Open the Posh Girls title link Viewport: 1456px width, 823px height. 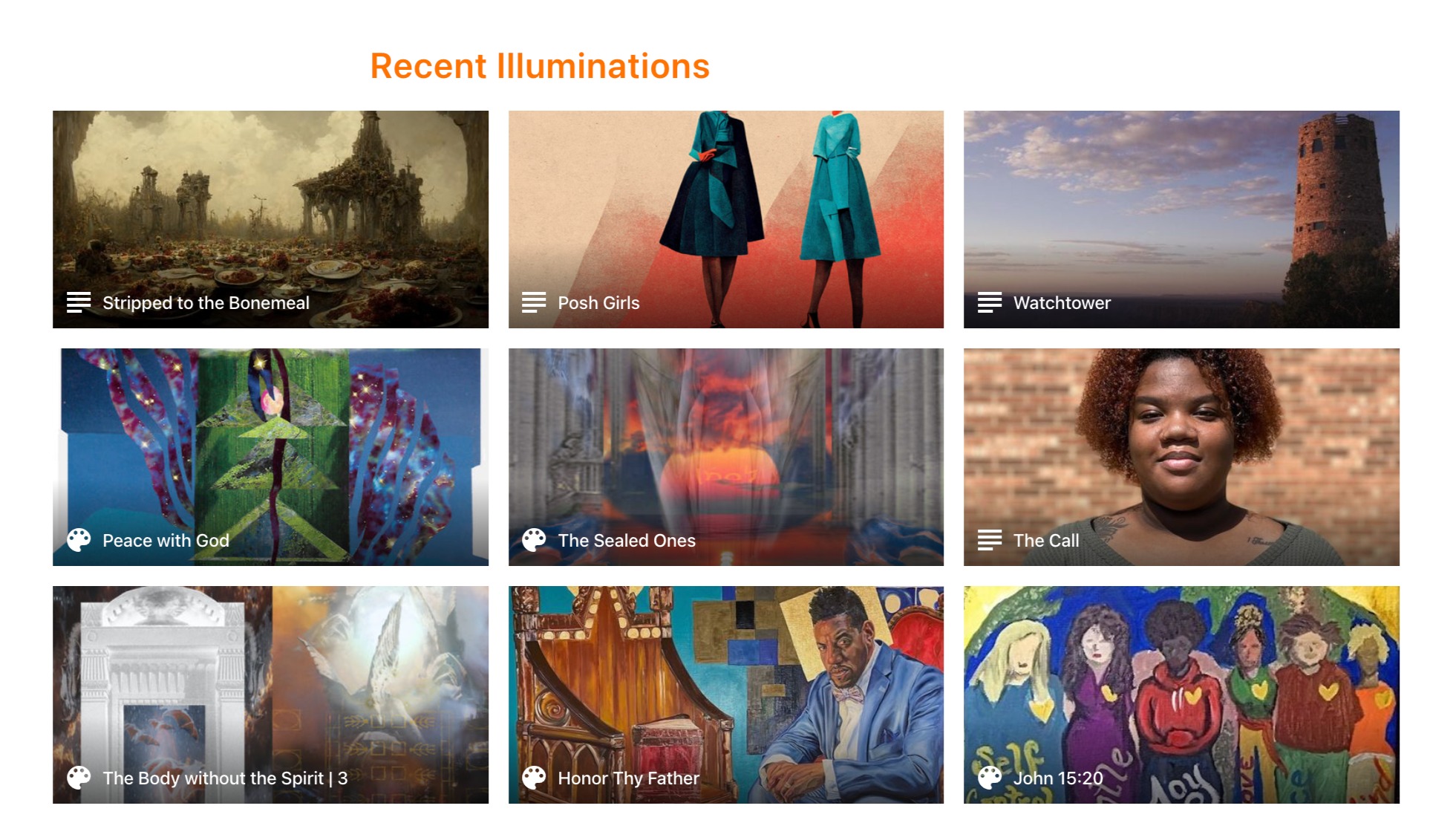(x=598, y=303)
